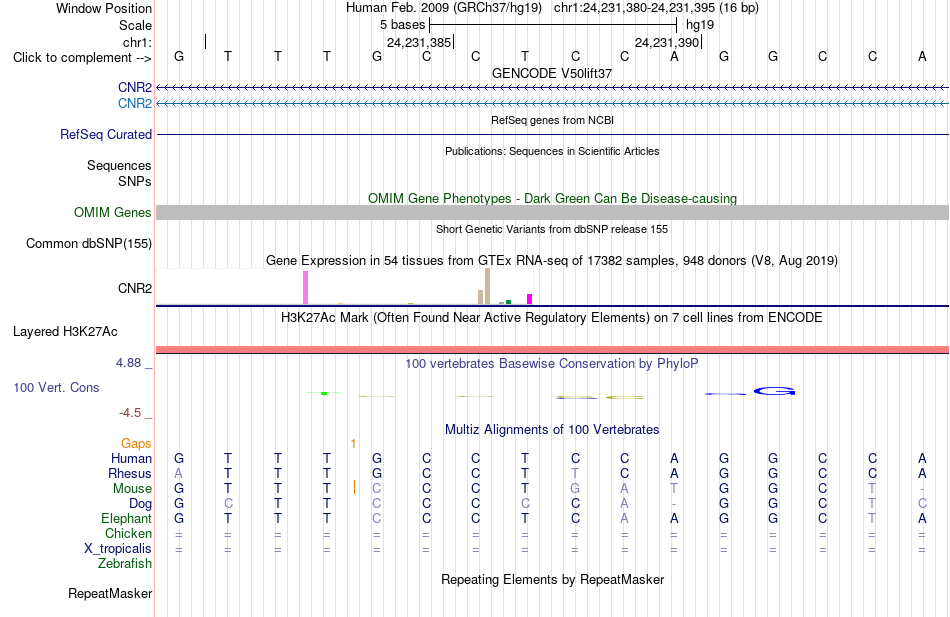
Task: Click the light blue CNR2 GENCODE transcript label
Action: point(135,104)
